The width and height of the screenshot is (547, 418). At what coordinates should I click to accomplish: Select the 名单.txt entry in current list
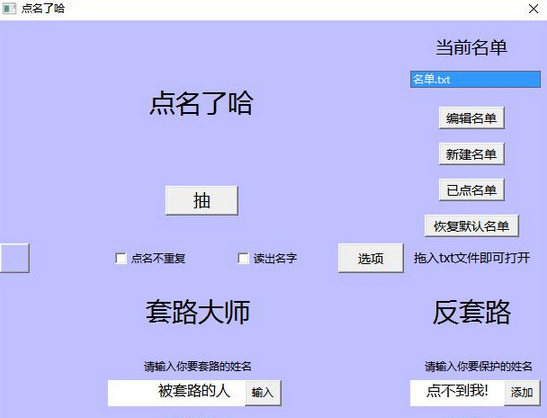(x=475, y=80)
